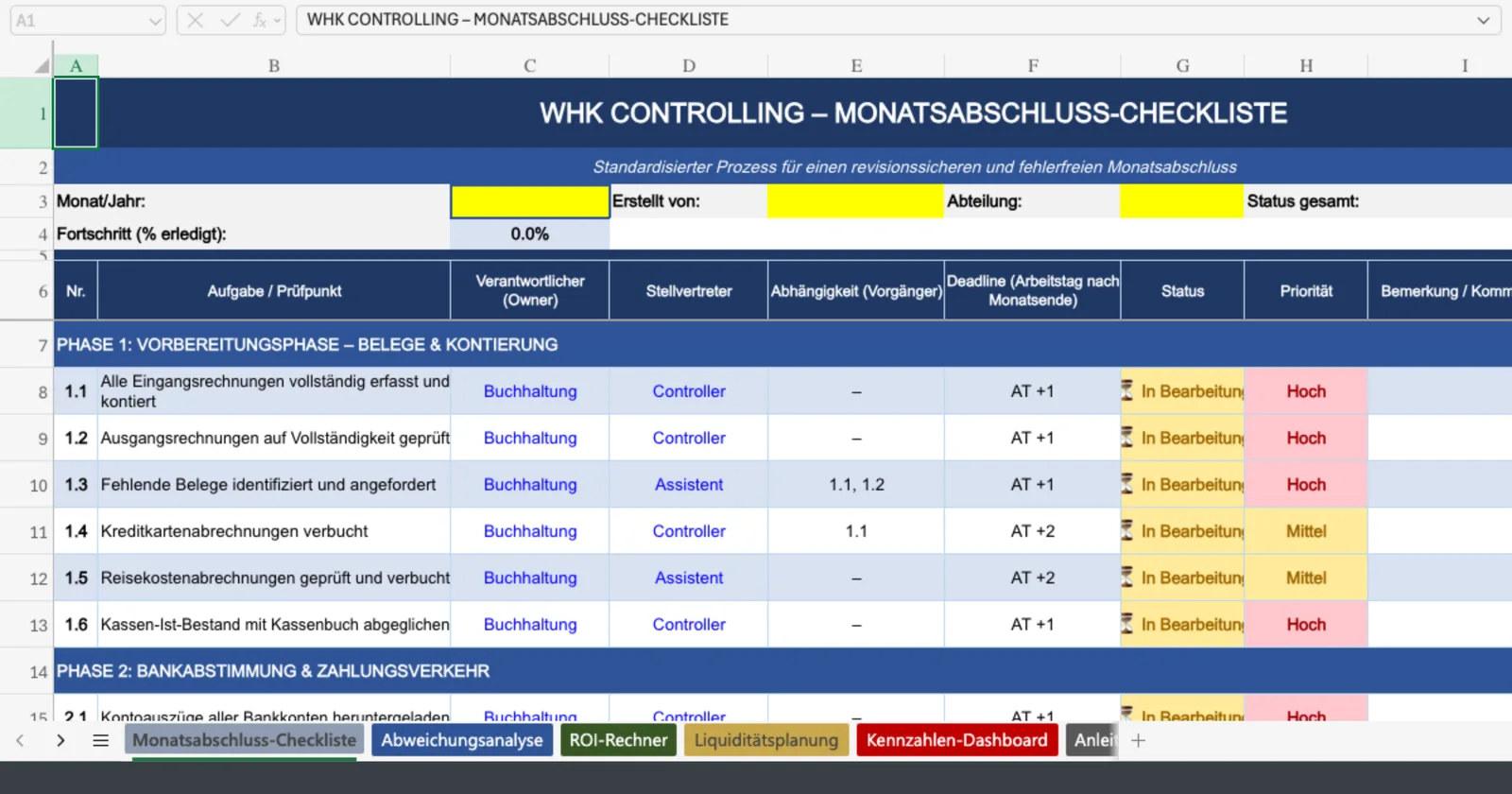The image size is (1512, 794).
Task: Select all cells via corner triangle
Action: tap(42, 65)
